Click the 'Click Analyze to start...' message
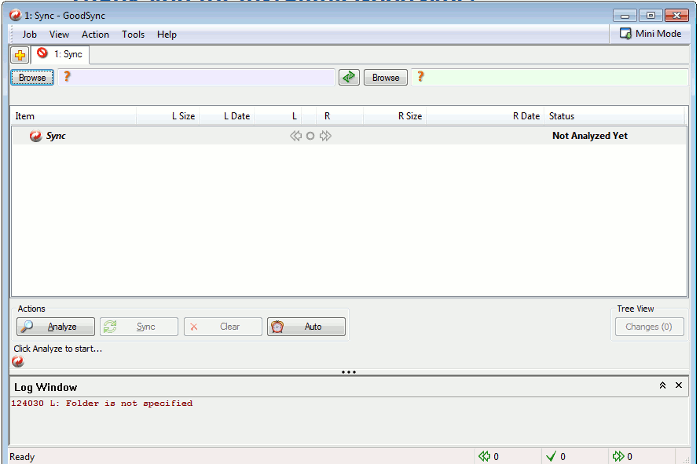700x464 pixels. [58, 349]
